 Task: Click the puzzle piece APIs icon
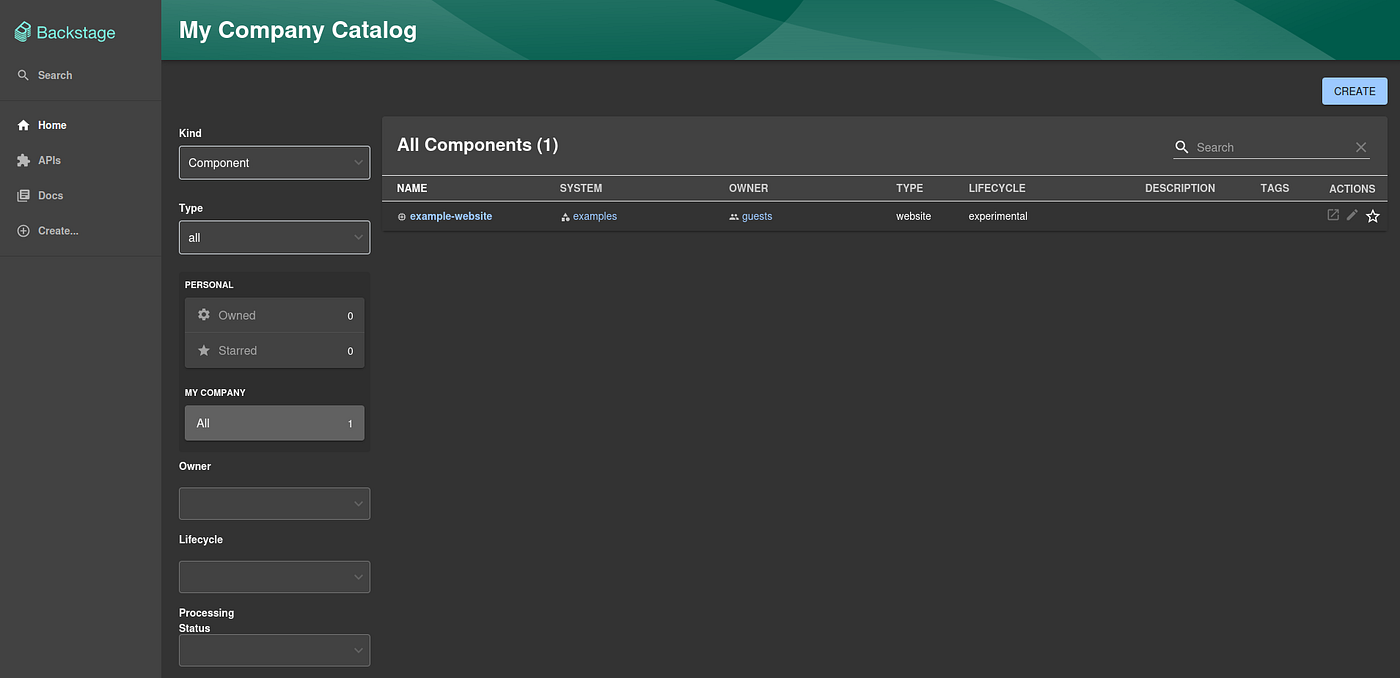tap(24, 160)
